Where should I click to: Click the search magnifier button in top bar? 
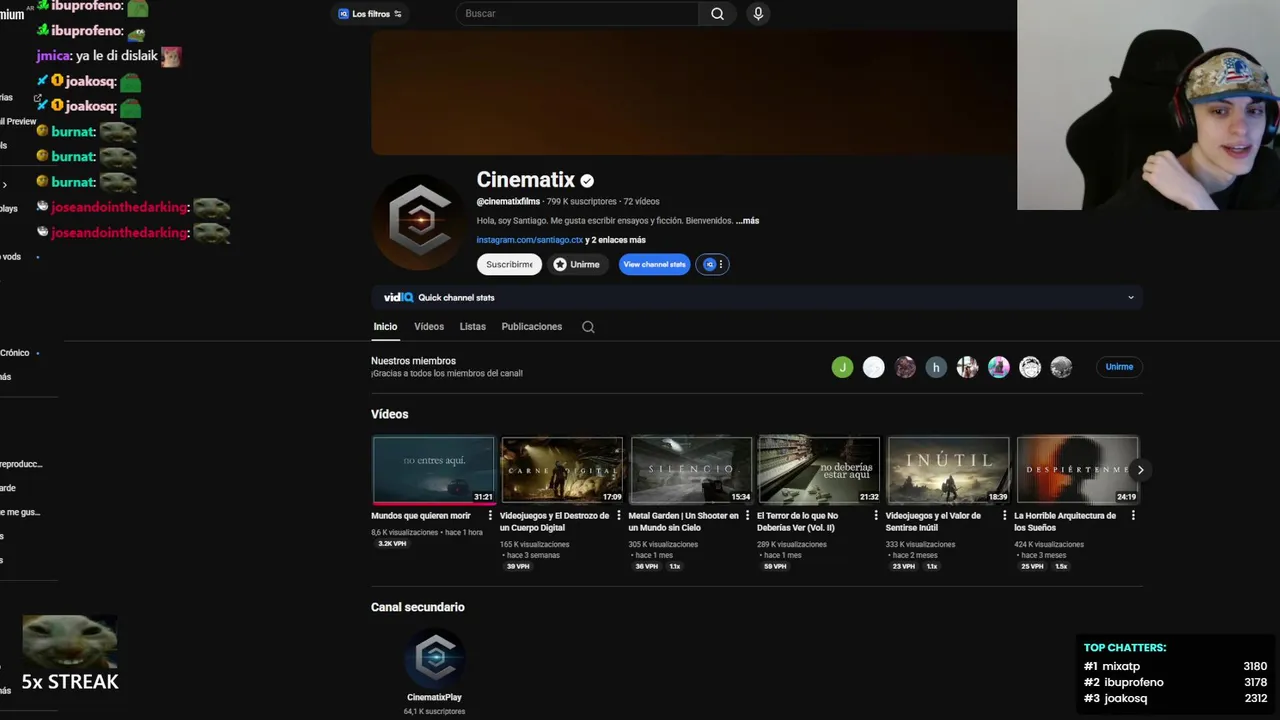[717, 14]
